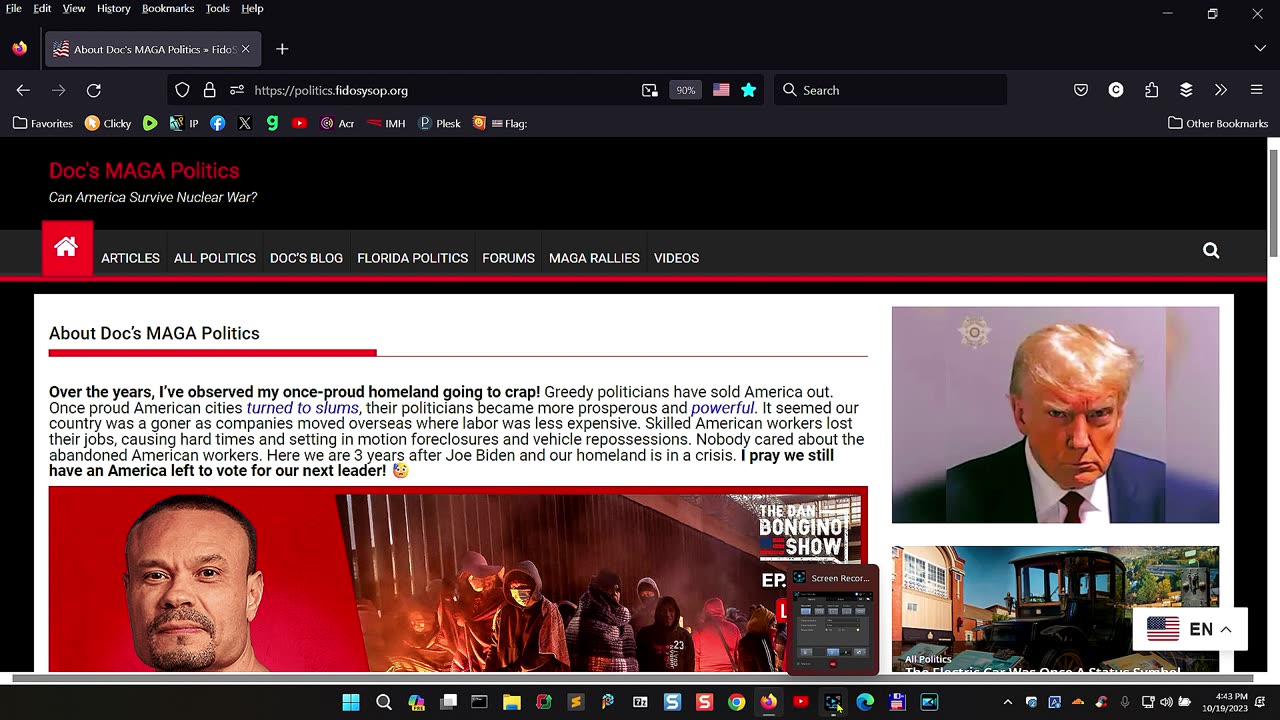Open Firefox View button
The height and width of the screenshot is (720, 1280).
[x=20, y=49]
